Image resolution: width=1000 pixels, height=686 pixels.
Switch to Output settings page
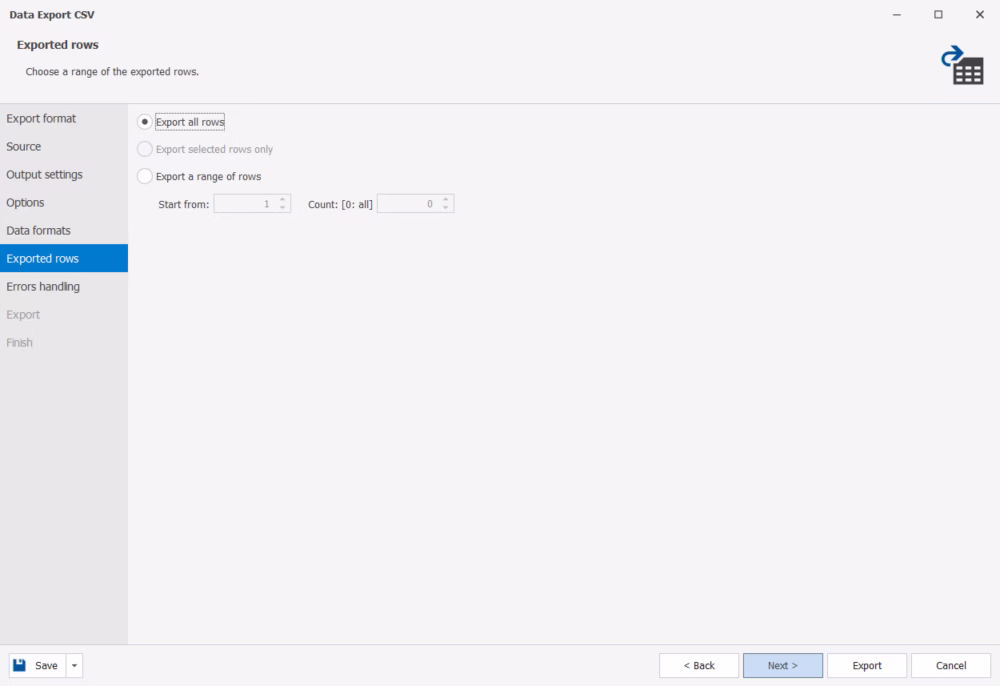click(64, 175)
